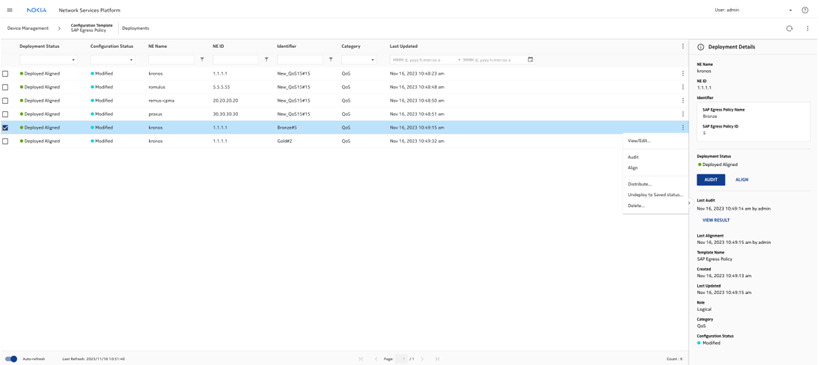The height and width of the screenshot is (365, 819).
Task: Open page-level more options menu
Action: tap(807, 28)
